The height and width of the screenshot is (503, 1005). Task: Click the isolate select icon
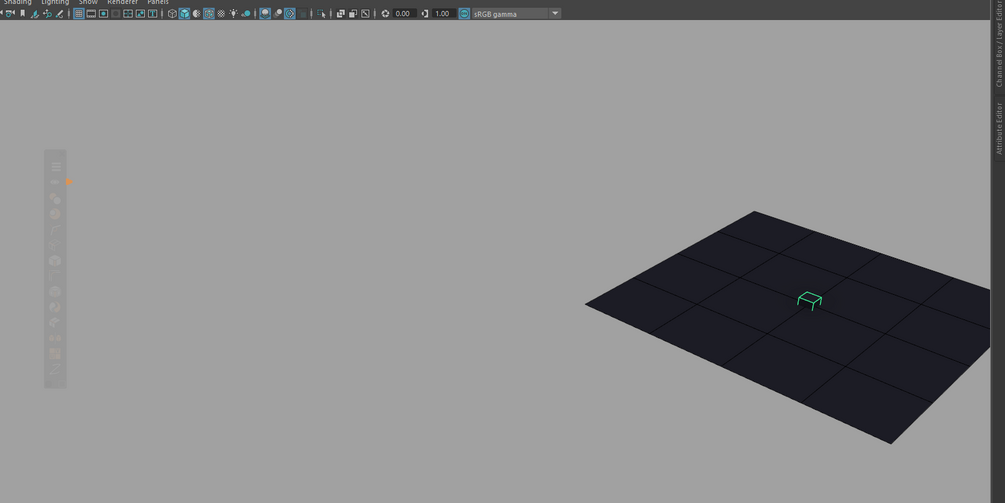click(322, 13)
